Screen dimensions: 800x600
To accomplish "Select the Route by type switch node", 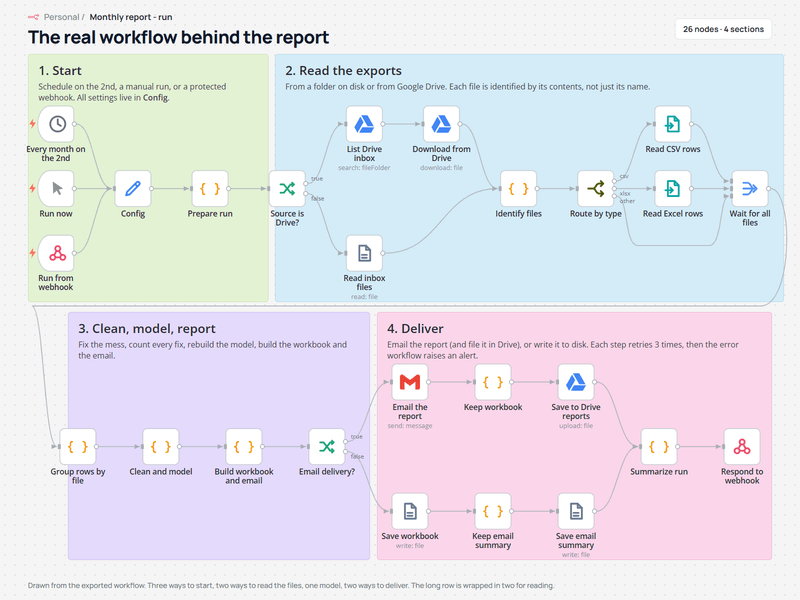I will pyautogui.click(x=595, y=188).
